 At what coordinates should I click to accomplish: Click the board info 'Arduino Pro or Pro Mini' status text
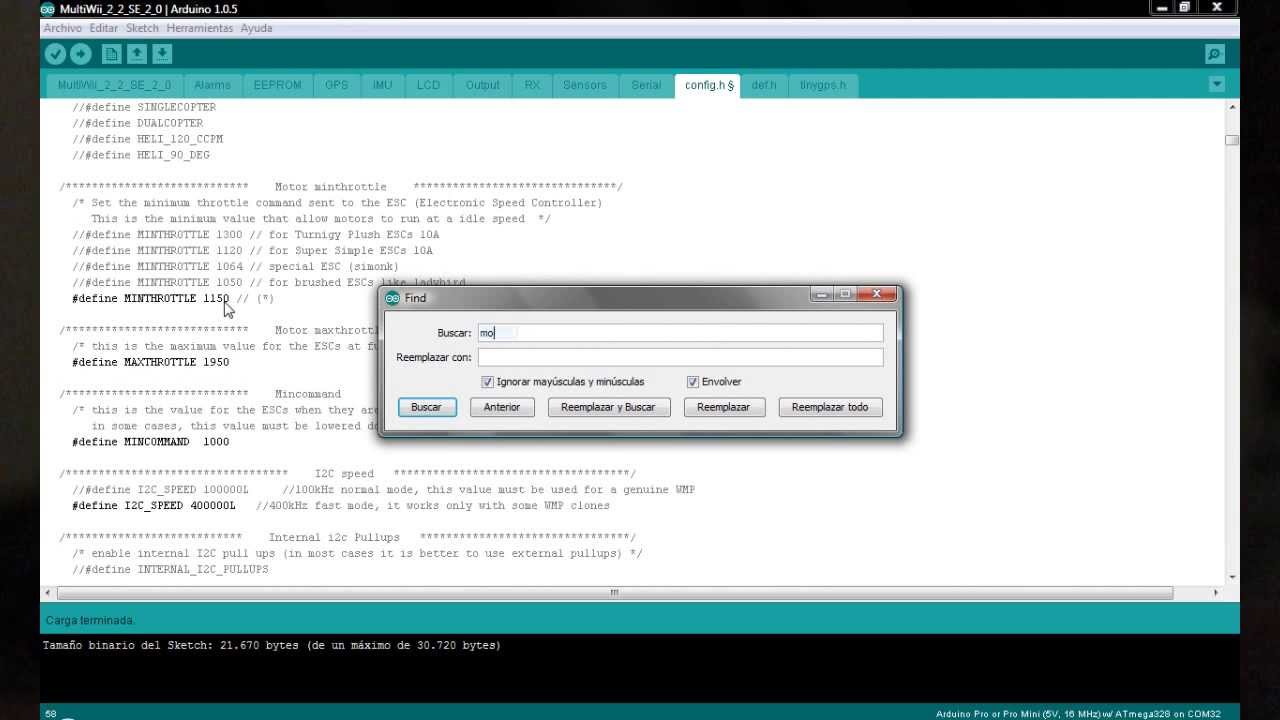(1078, 714)
